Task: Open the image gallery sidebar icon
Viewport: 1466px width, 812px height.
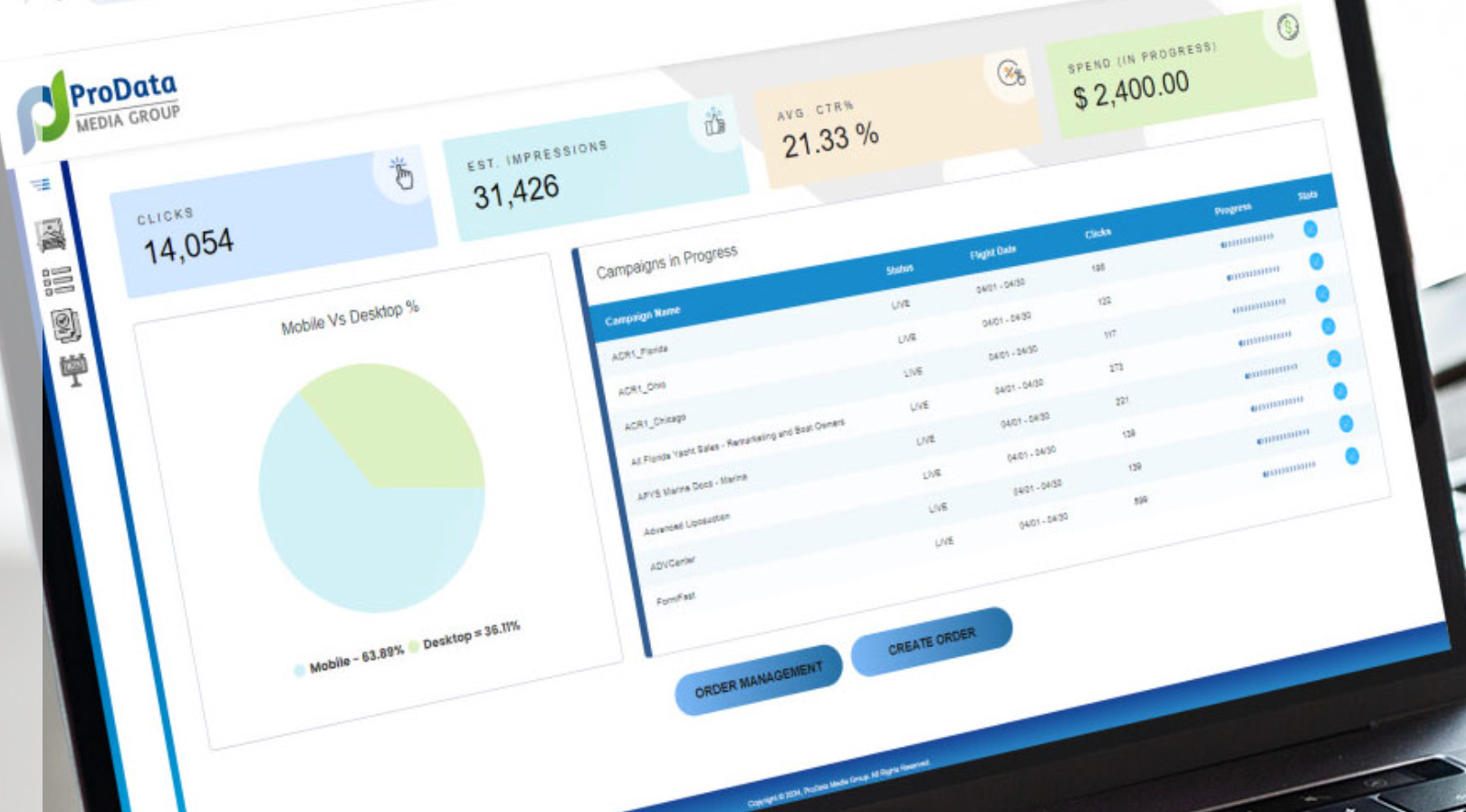Action: (51, 234)
